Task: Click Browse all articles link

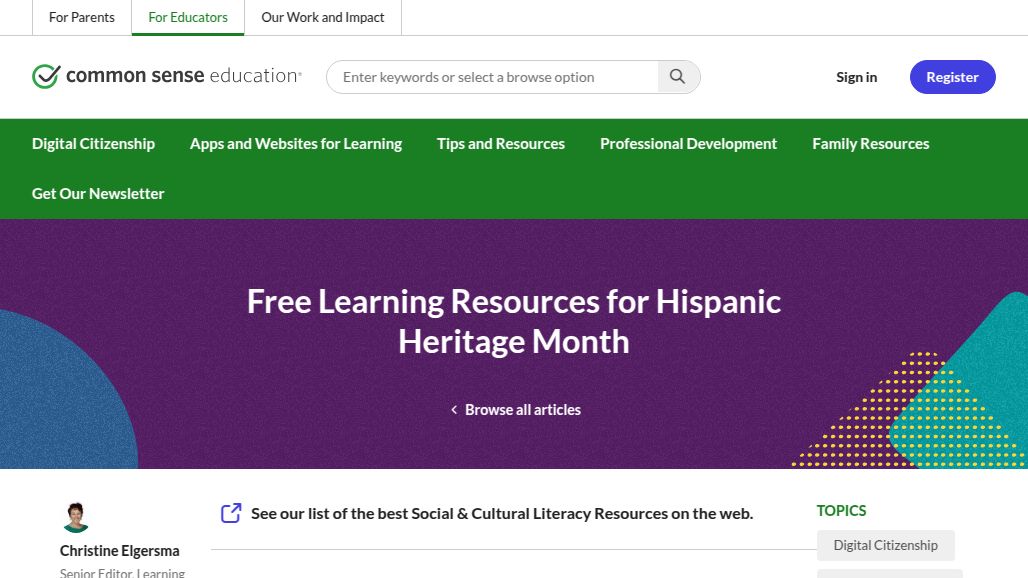Action: (x=523, y=410)
